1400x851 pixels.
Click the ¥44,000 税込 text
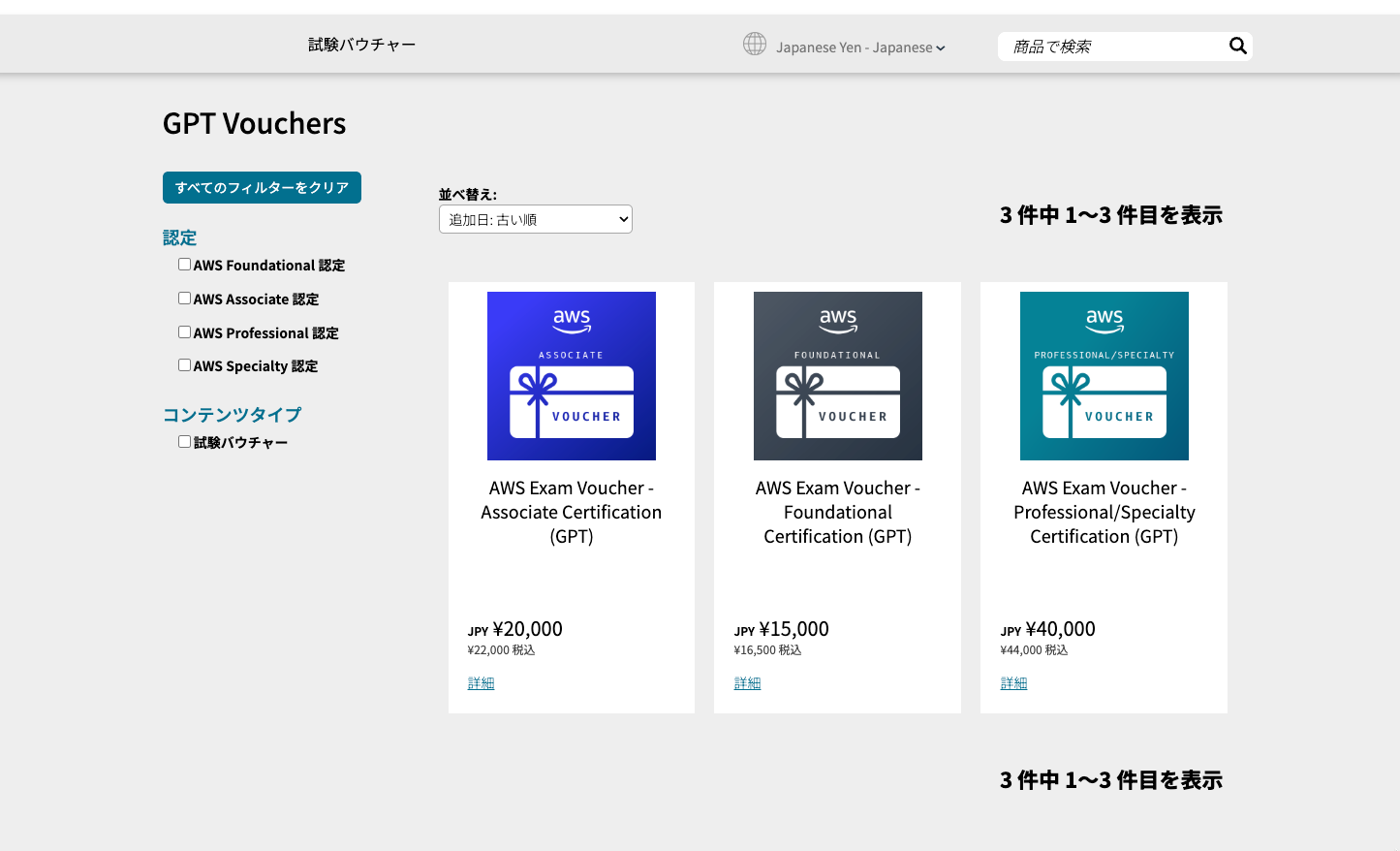pos(1034,650)
